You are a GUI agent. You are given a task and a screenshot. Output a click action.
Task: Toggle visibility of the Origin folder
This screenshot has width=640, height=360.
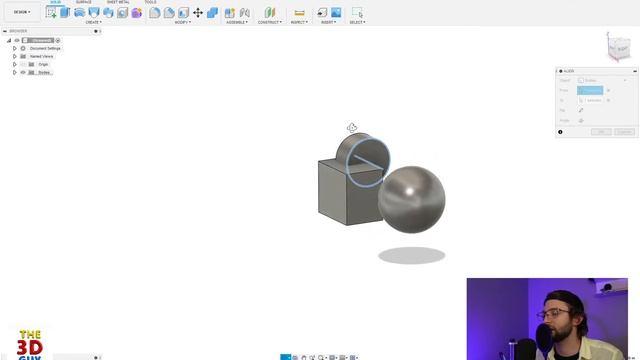click(23, 64)
